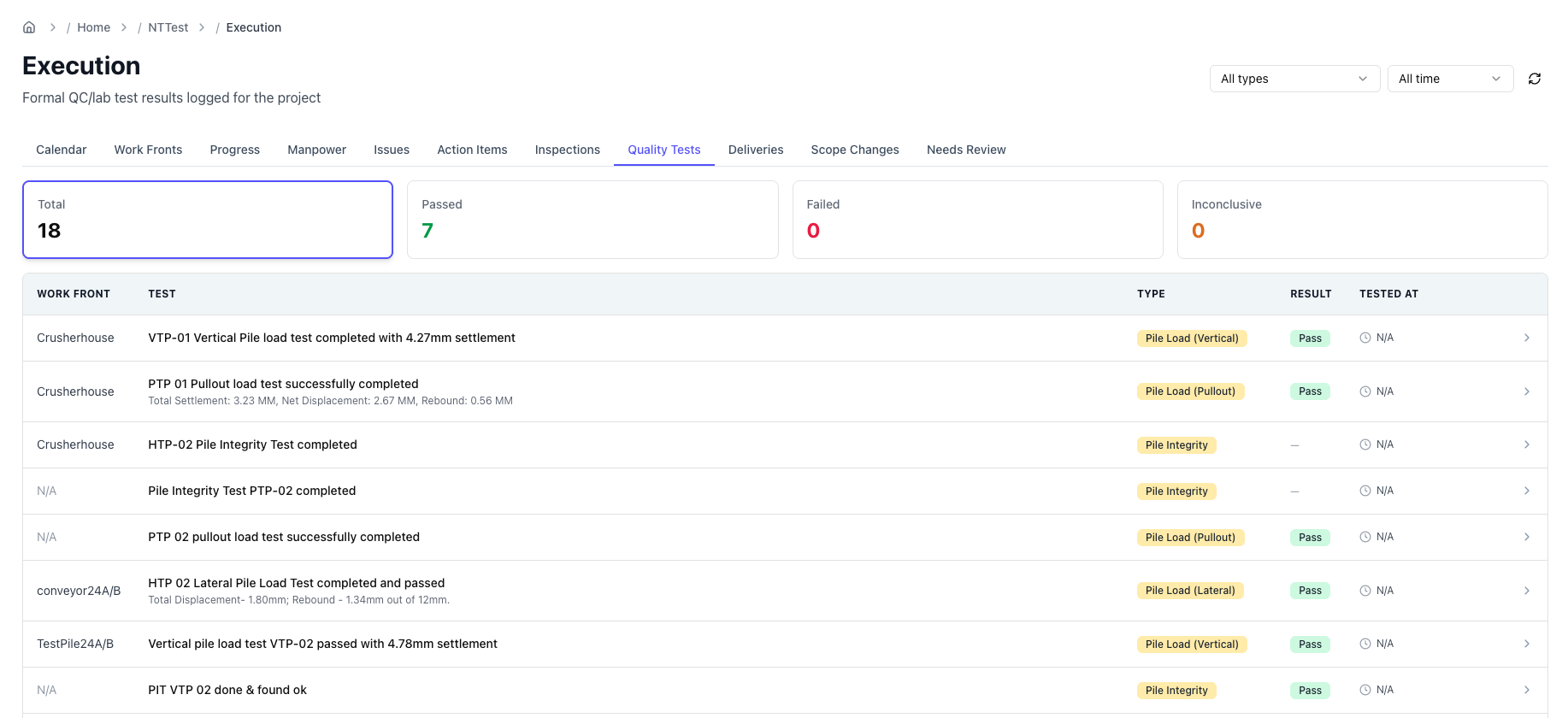Go to NTTest in breadcrumb
The image size is (1568, 718).
pos(168,27)
